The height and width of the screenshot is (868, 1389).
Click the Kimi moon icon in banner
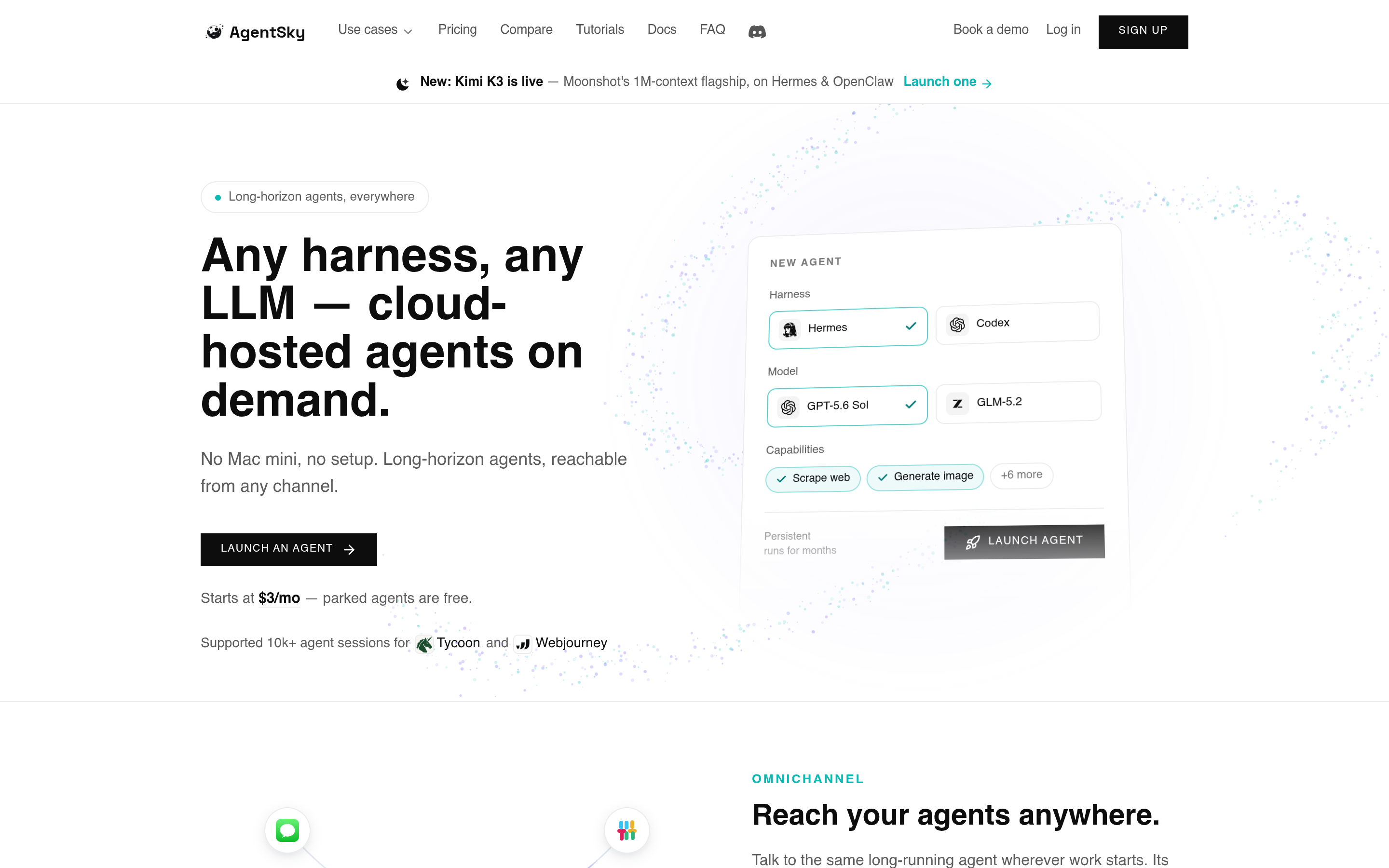pyautogui.click(x=403, y=84)
